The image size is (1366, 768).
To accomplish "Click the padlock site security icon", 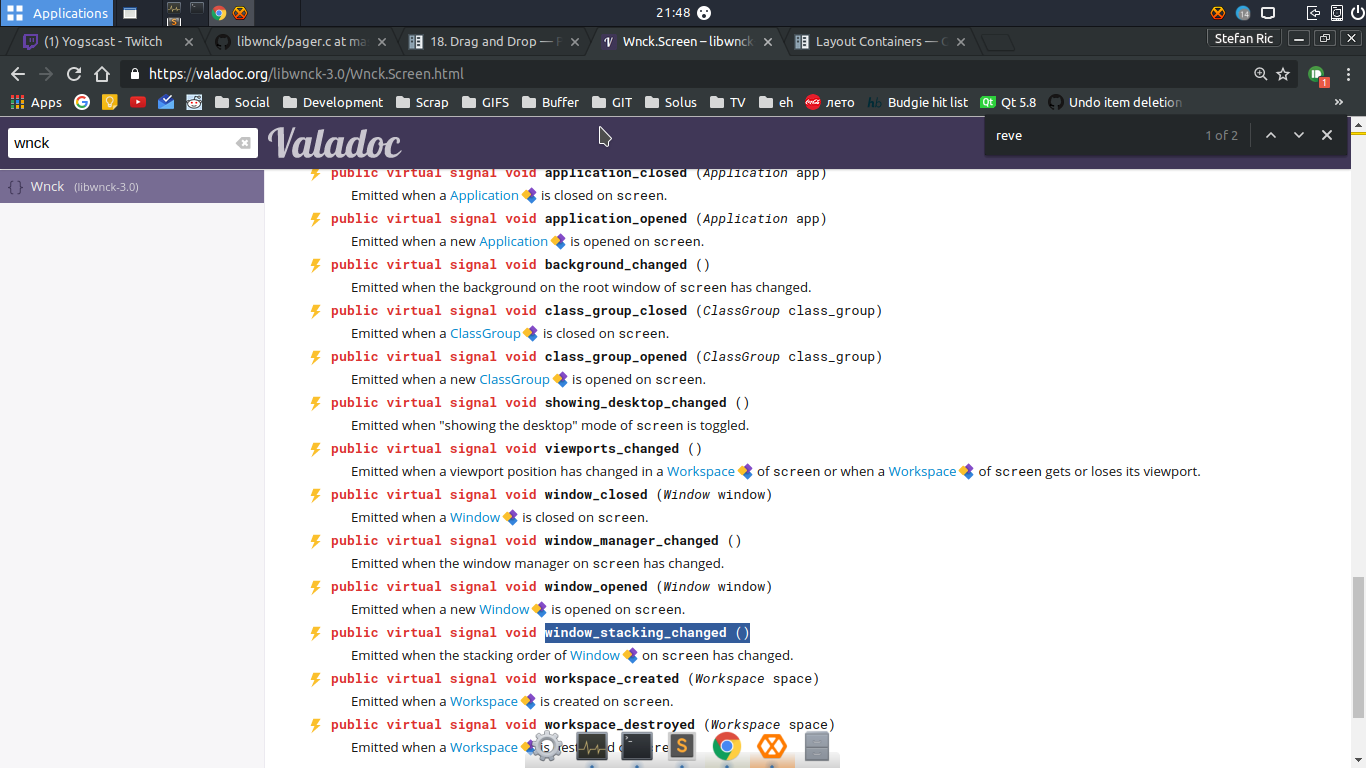I will 135,74.
